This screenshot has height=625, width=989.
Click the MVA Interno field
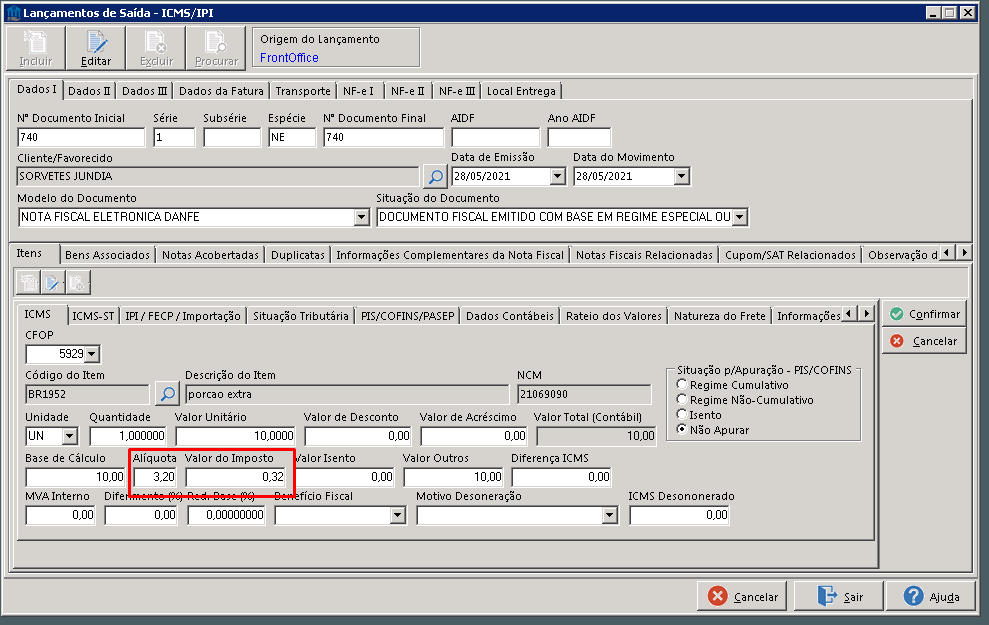coord(61,515)
